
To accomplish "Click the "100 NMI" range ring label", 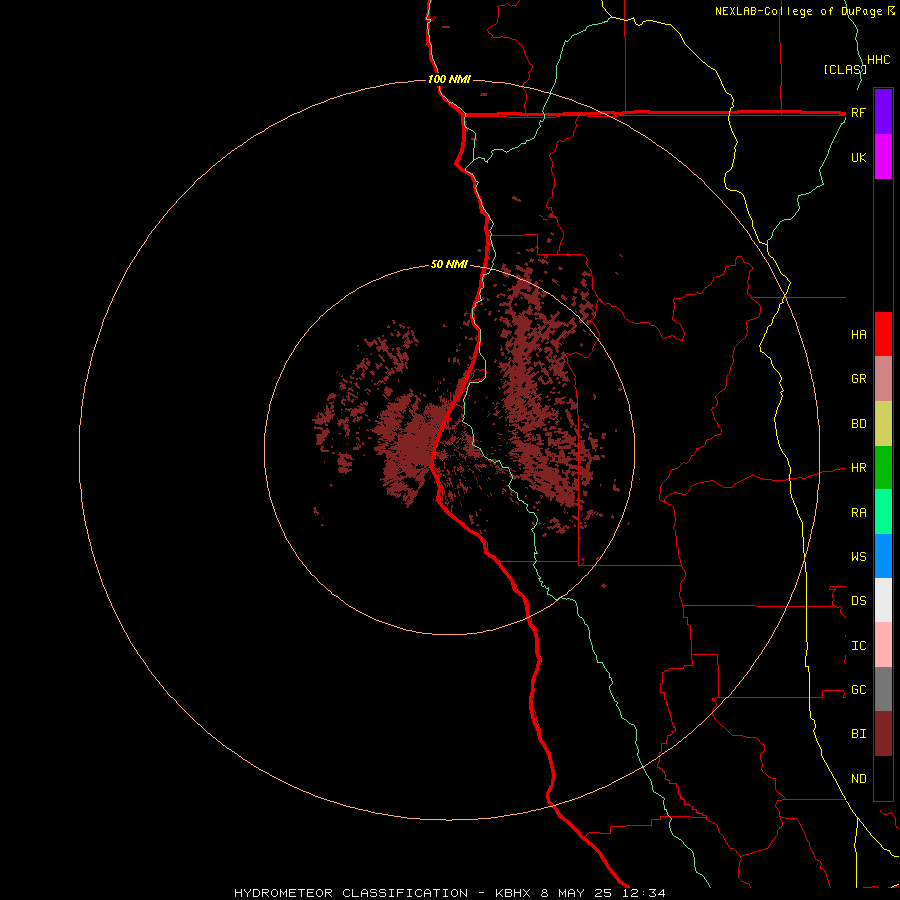I will [449, 79].
